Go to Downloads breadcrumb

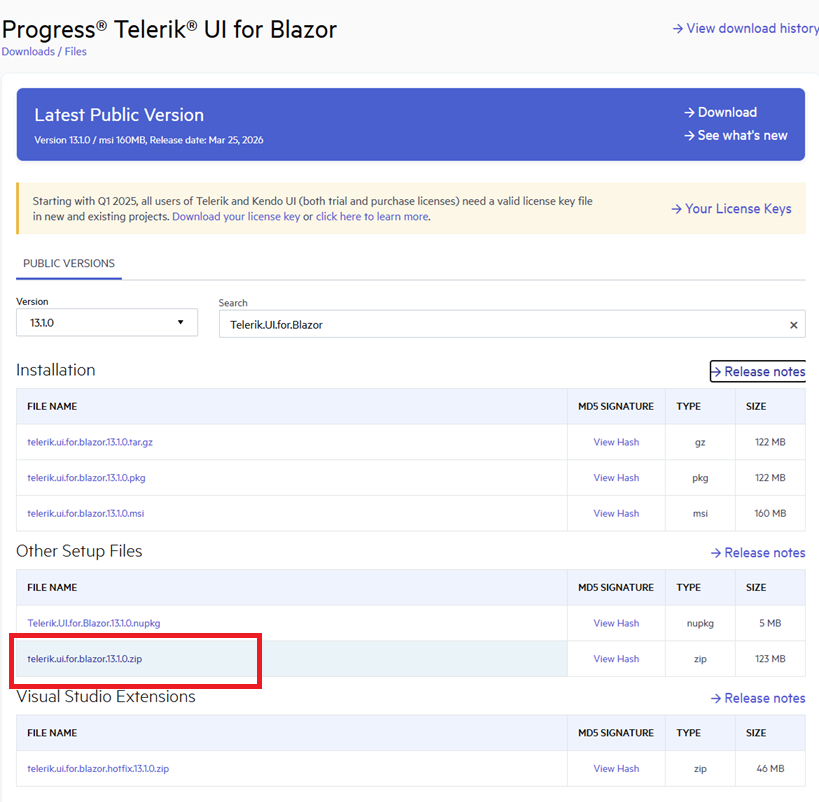pyautogui.click(x=28, y=52)
